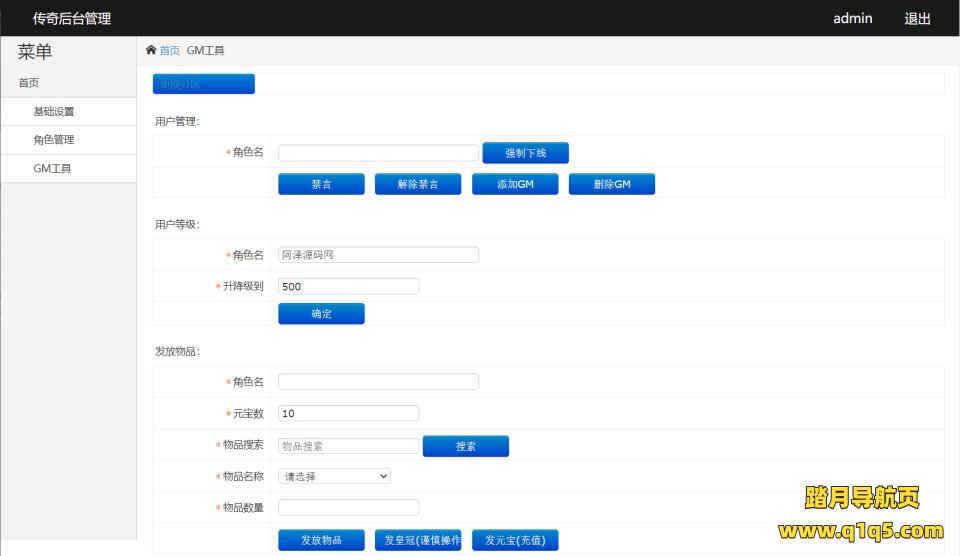Click 首页 in the sidebar menu
The height and width of the screenshot is (556, 960).
(29, 83)
